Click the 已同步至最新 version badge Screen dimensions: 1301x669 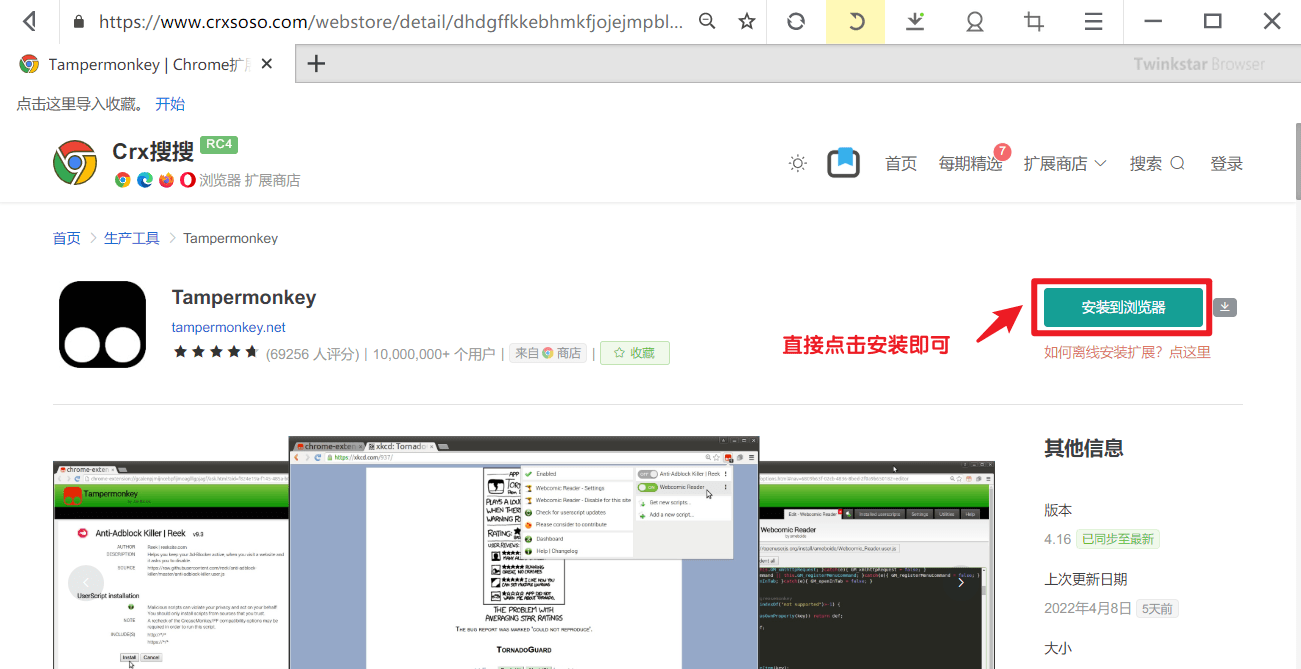1119,539
